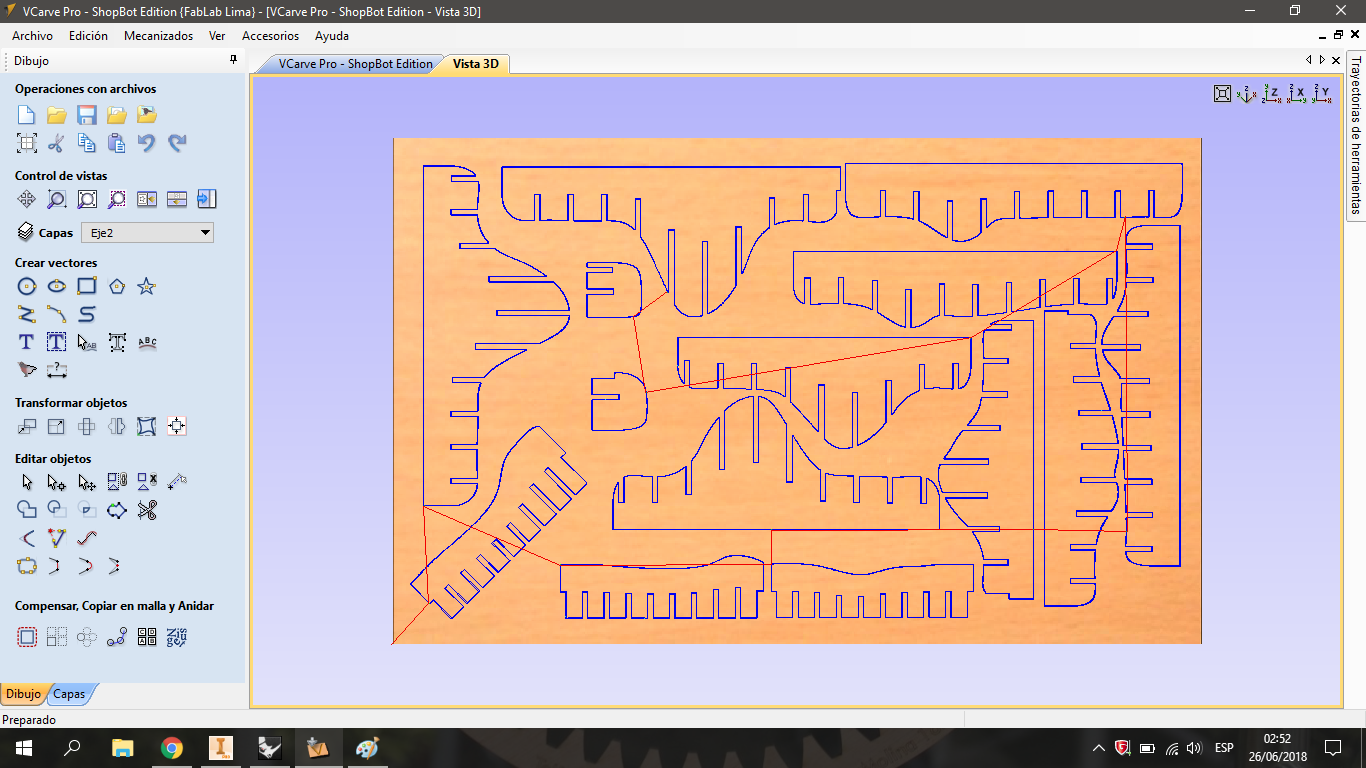Image resolution: width=1366 pixels, height=768 pixels.
Task: Select the Draw Ellipse tool
Action: [x=57, y=286]
